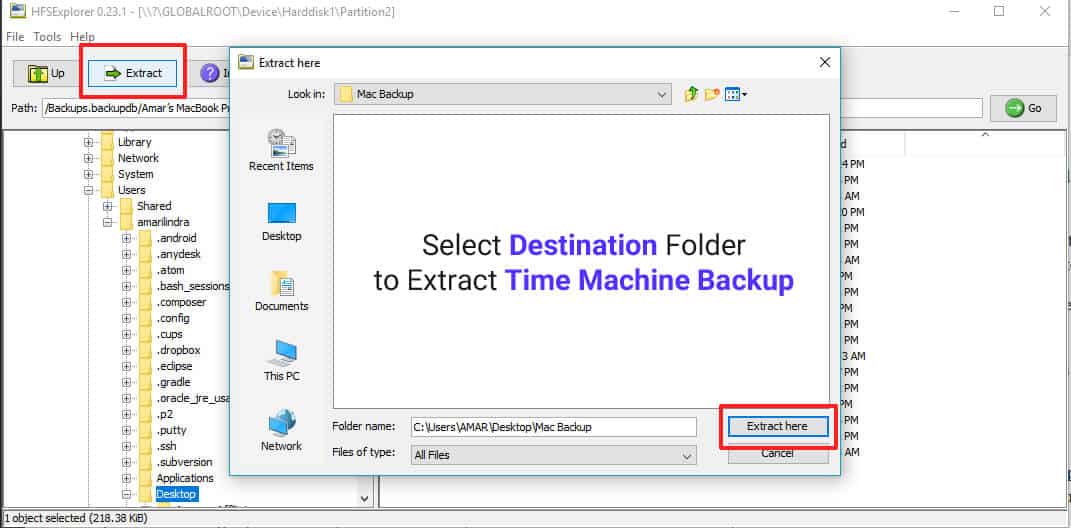
Task: Collapse the amarlindra tree node
Action: click(x=107, y=222)
